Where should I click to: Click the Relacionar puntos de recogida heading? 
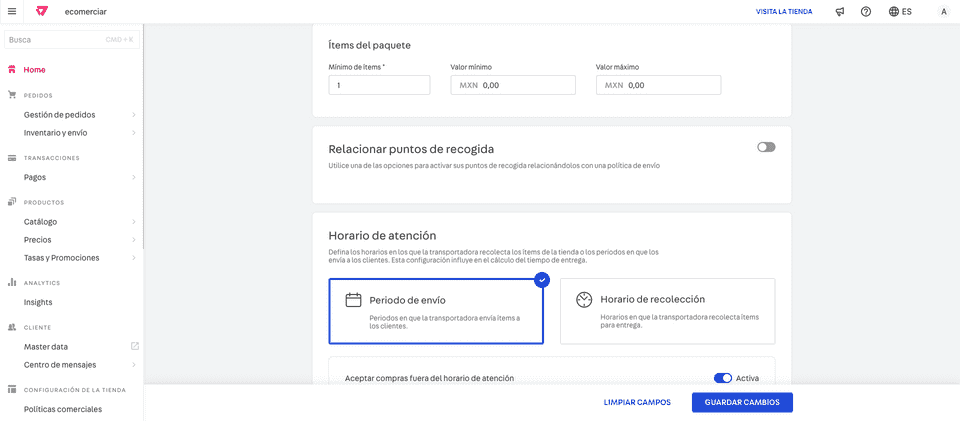[411, 149]
